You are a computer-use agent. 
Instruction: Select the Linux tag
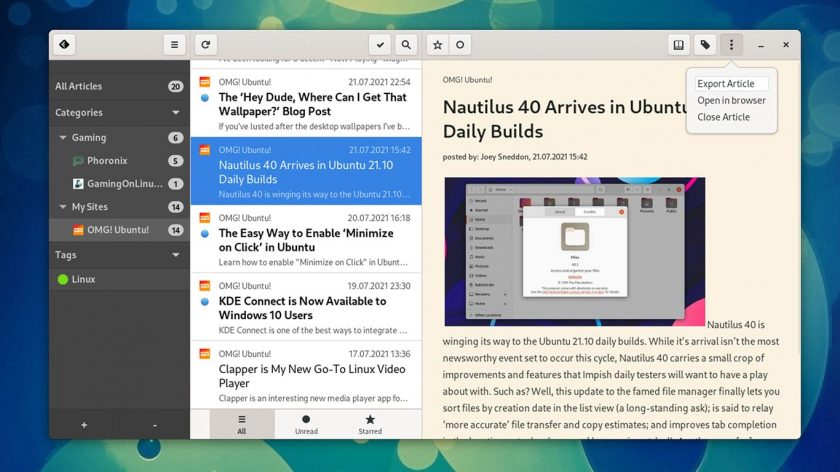coord(119,279)
